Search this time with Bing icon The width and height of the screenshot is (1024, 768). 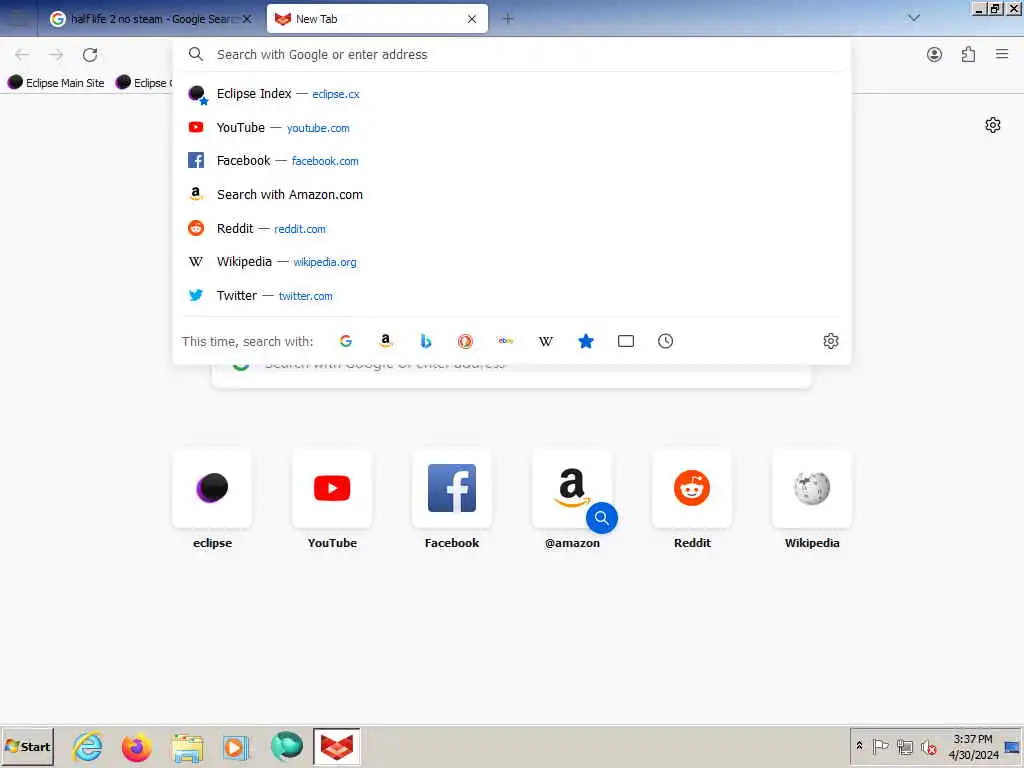pyautogui.click(x=426, y=341)
